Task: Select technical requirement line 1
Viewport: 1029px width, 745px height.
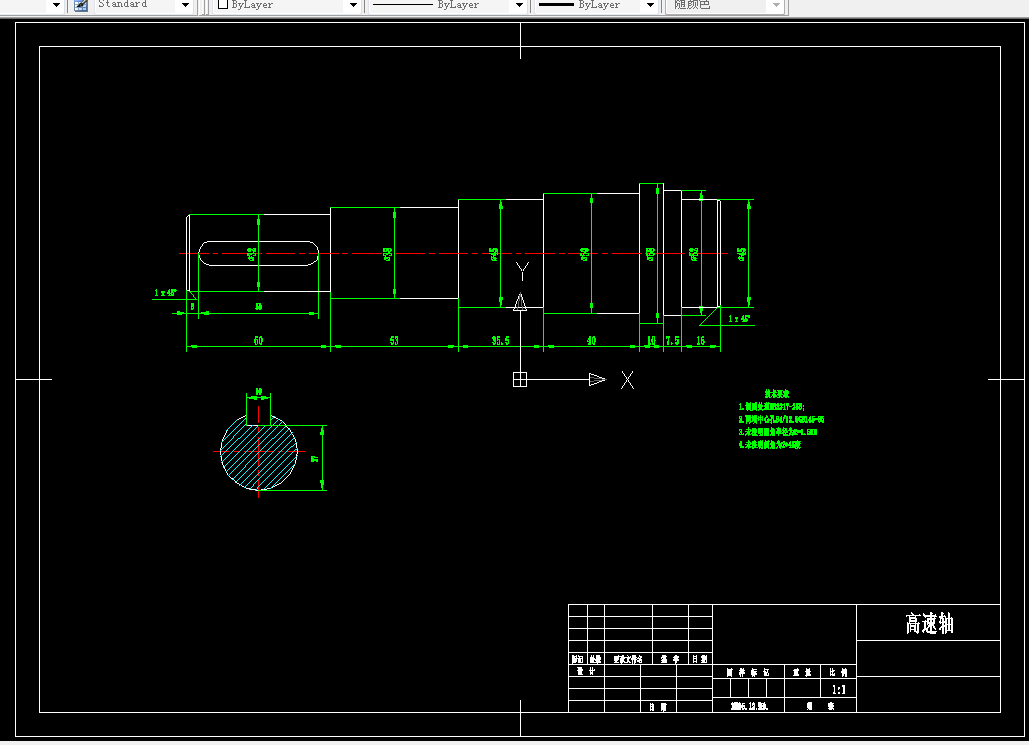Action: (x=772, y=407)
